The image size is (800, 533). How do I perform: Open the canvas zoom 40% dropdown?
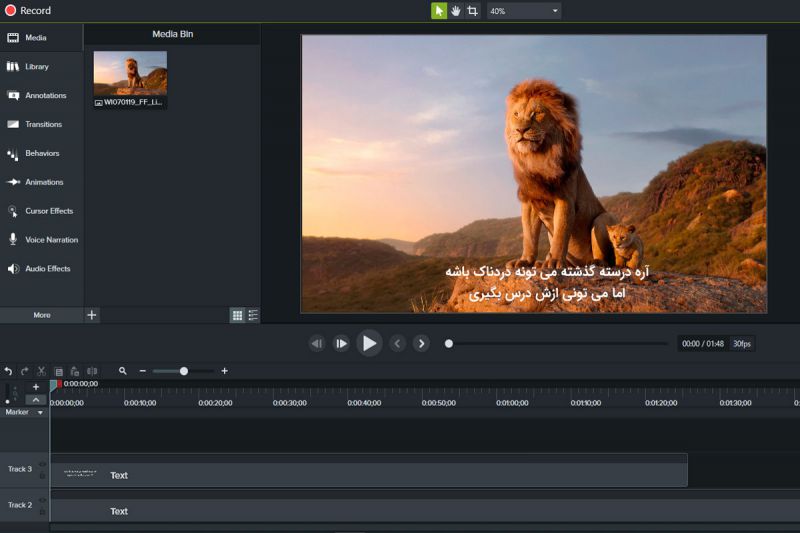524,11
